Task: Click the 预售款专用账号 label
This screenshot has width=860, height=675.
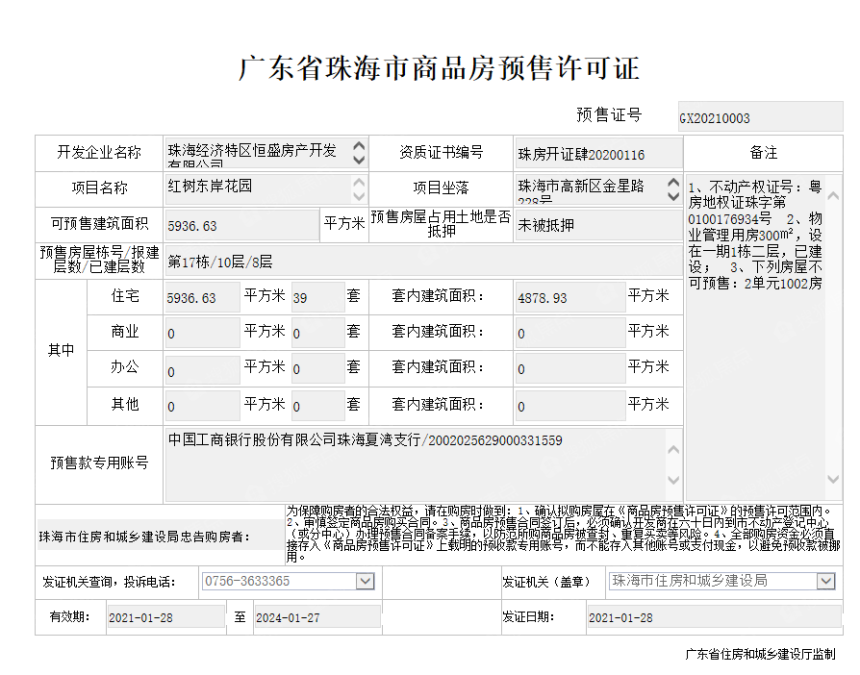Action: (99, 462)
